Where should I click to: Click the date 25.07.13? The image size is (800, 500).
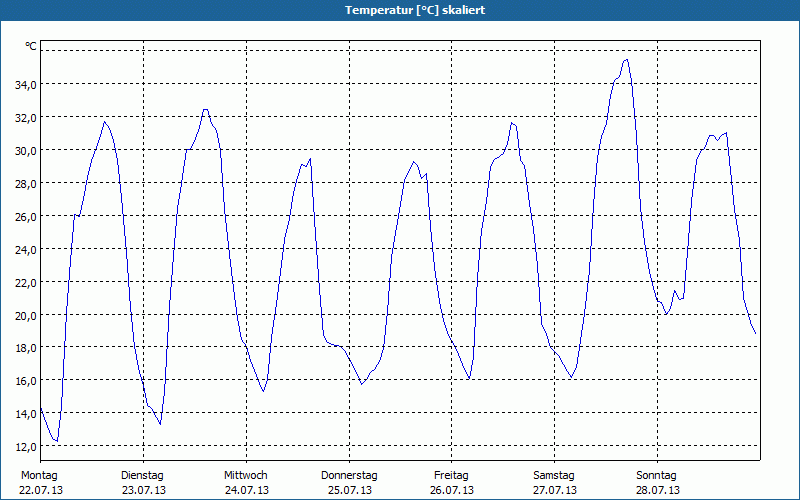click(350, 490)
